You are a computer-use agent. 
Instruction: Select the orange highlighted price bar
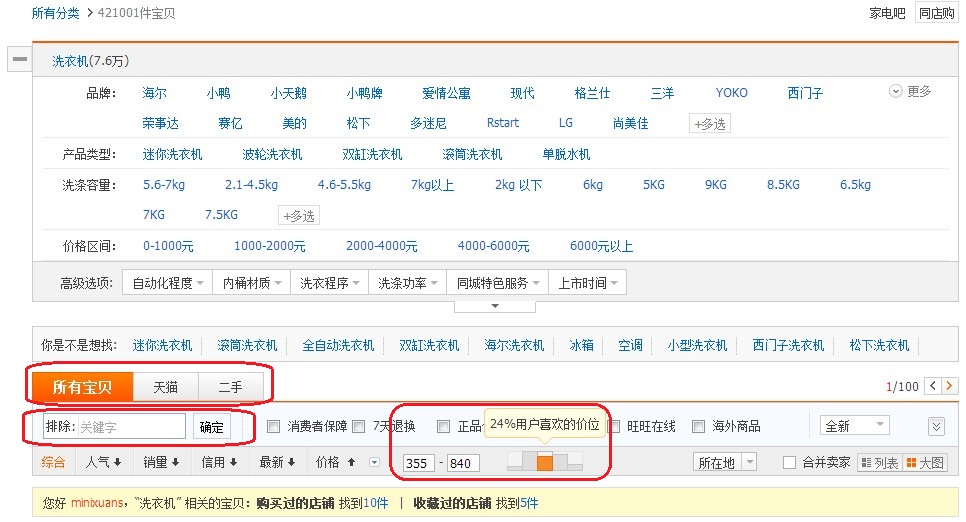click(545, 462)
